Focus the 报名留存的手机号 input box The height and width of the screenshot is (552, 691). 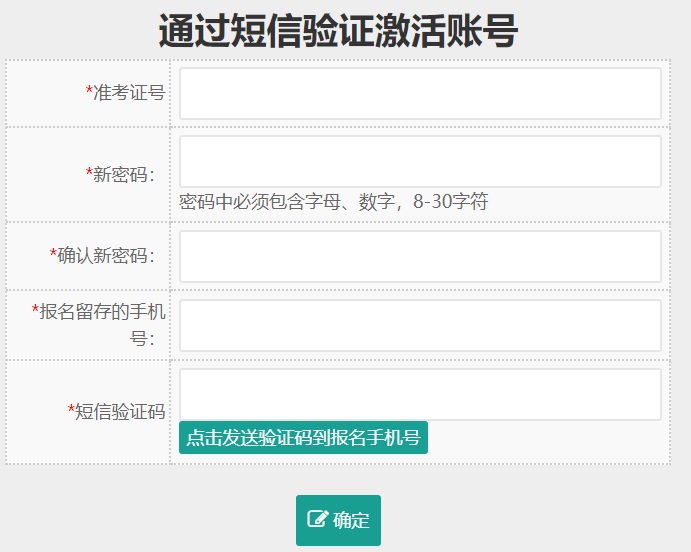pos(420,325)
